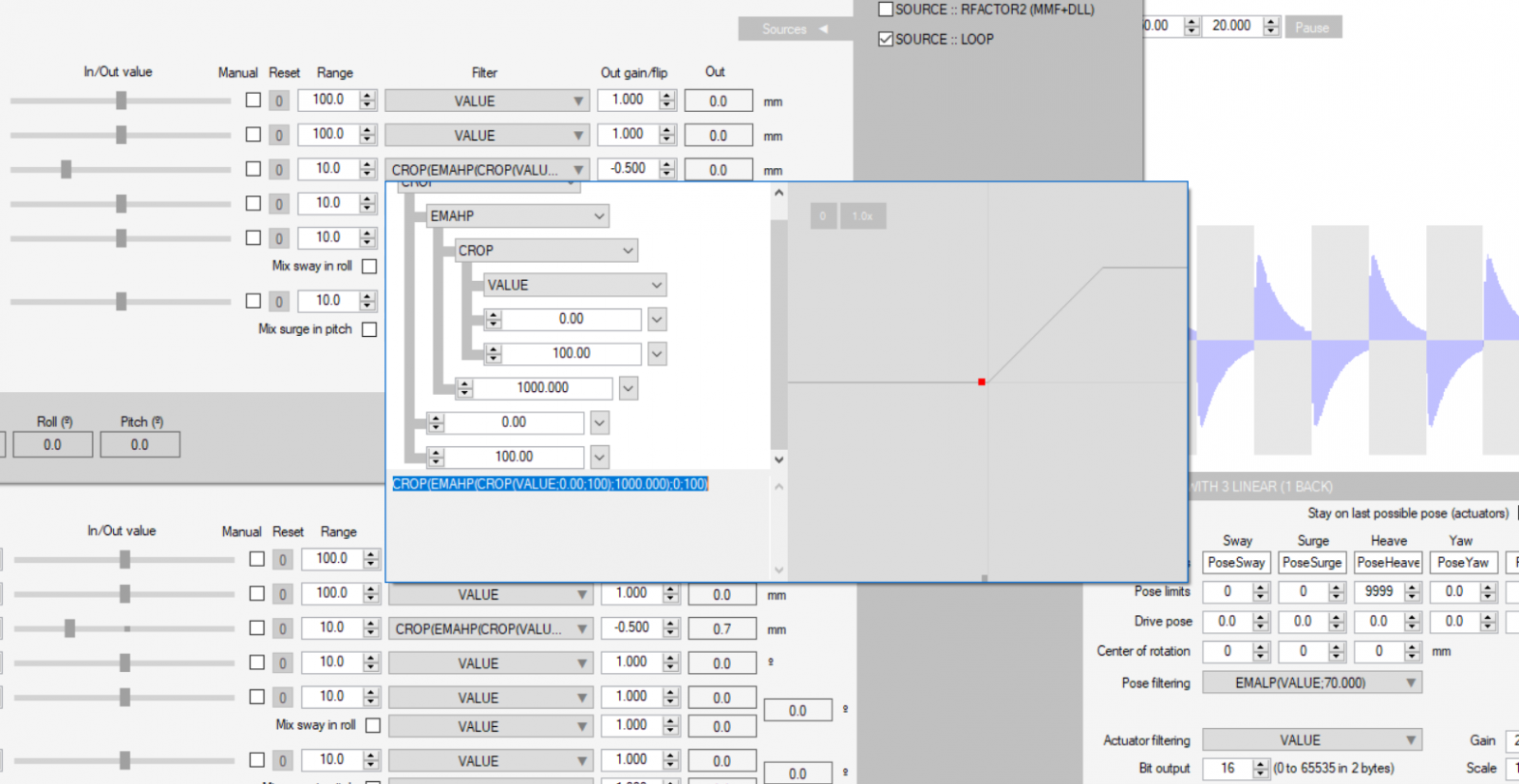Viewport: 1519px width, 784px height.
Task: Click the filter tree scrollbar down arrow
Action: (x=779, y=459)
